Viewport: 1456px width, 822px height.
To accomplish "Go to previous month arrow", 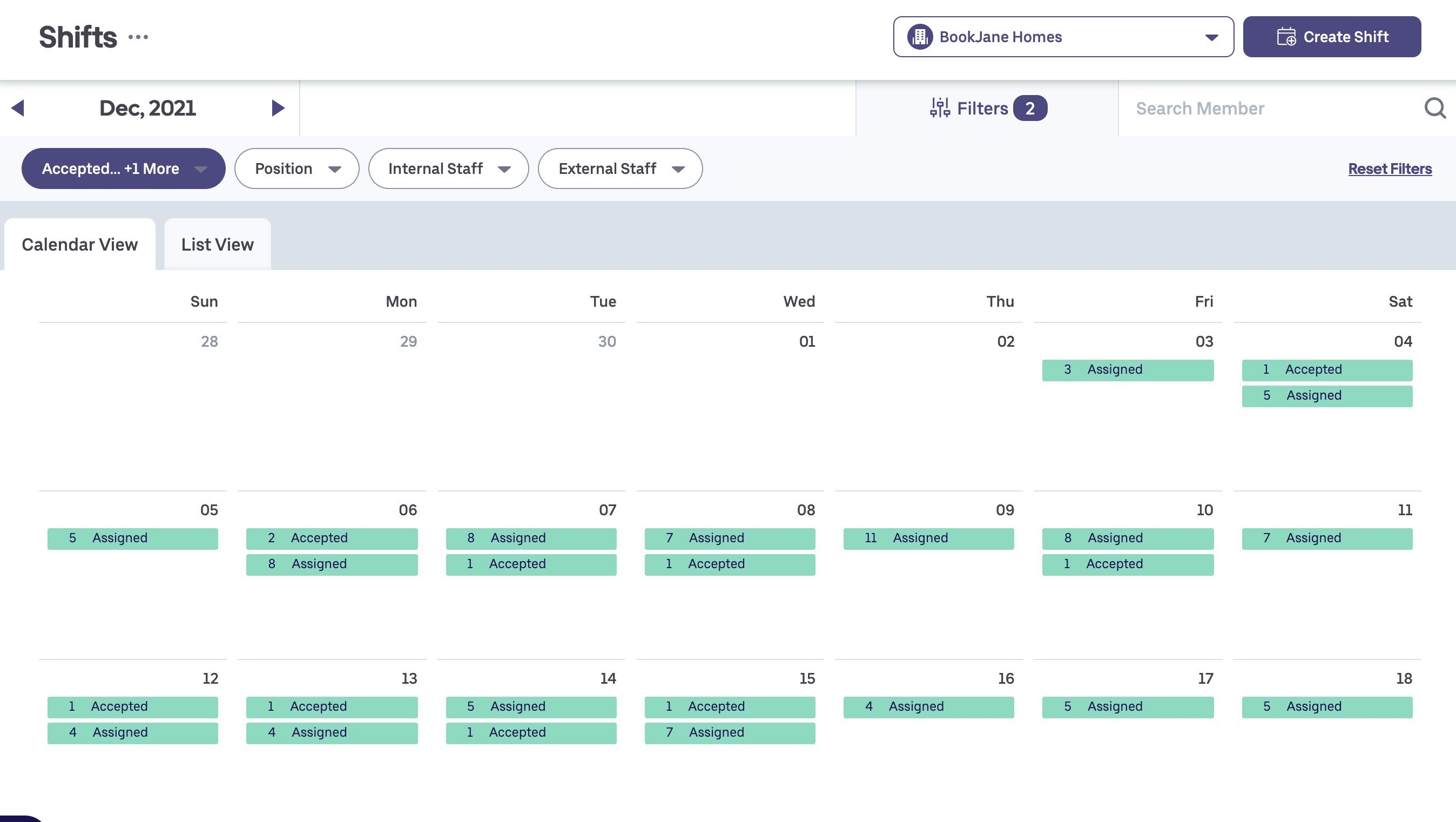I will (x=18, y=108).
